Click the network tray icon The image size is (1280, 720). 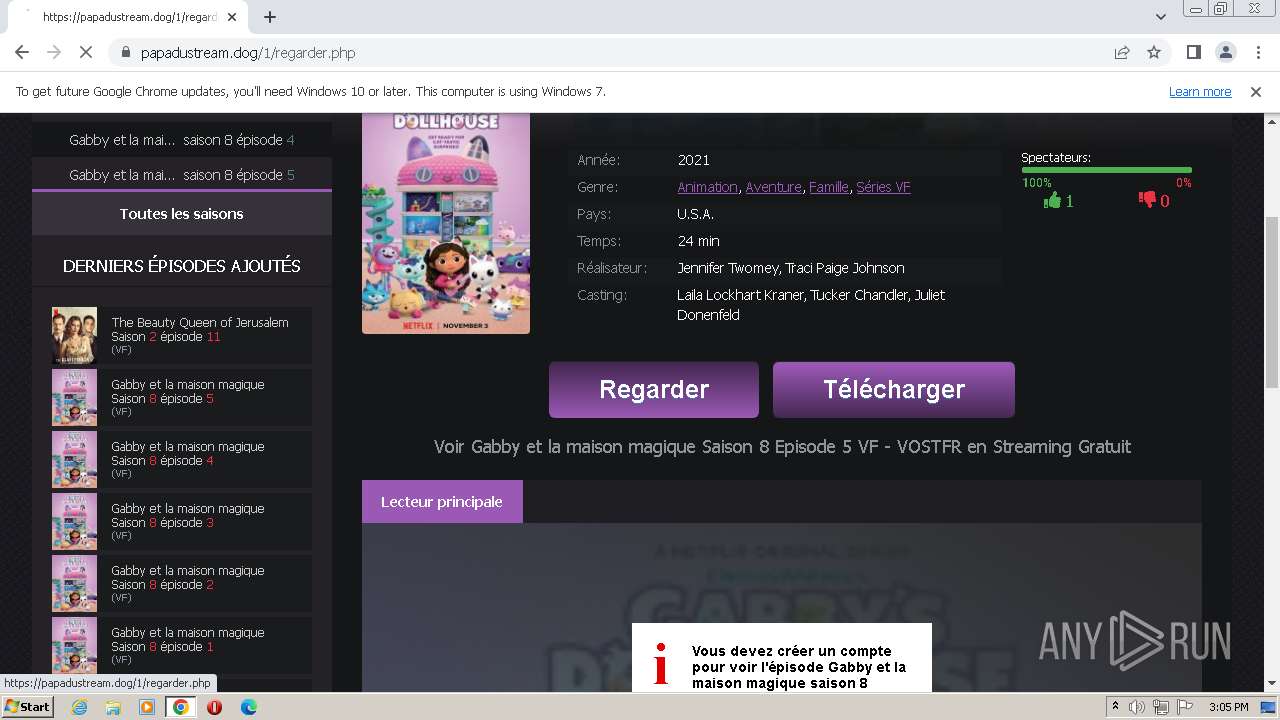click(1160, 707)
